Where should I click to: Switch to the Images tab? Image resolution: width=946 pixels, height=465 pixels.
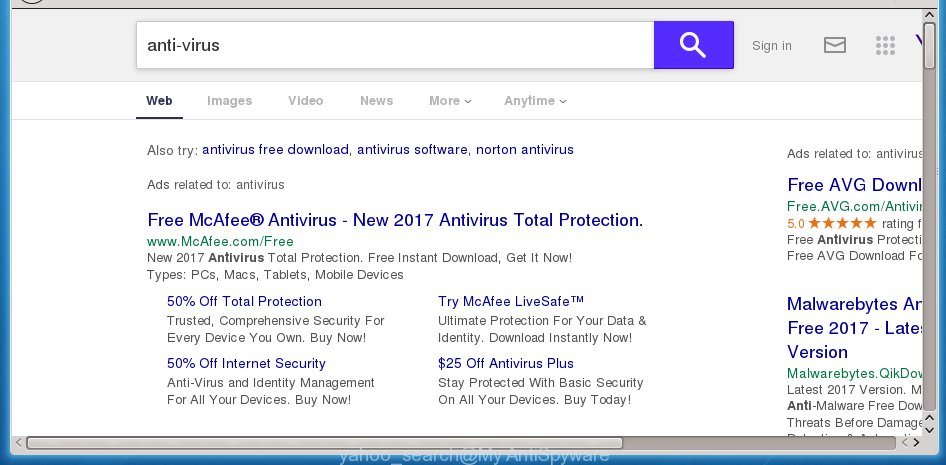coord(229,101)
